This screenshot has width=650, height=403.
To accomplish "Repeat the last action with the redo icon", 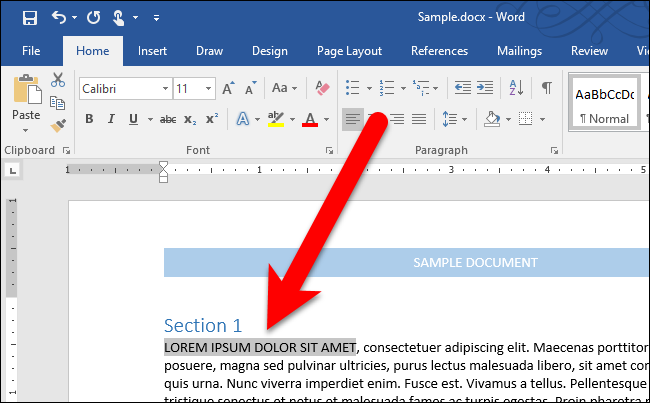I will [x=94, y=17].
